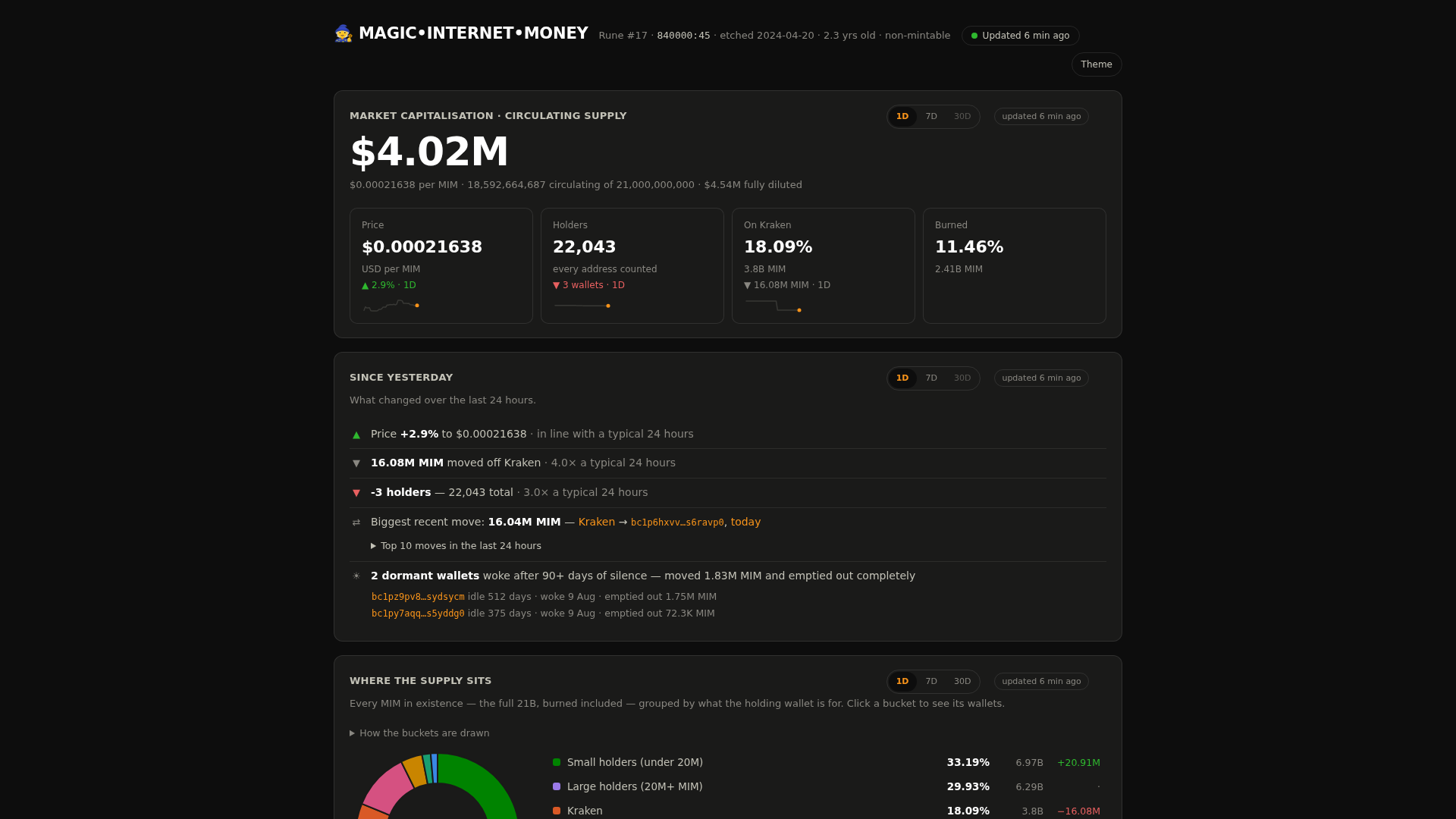Click the $0.00021638 value in the Price card

coord(422,247)
